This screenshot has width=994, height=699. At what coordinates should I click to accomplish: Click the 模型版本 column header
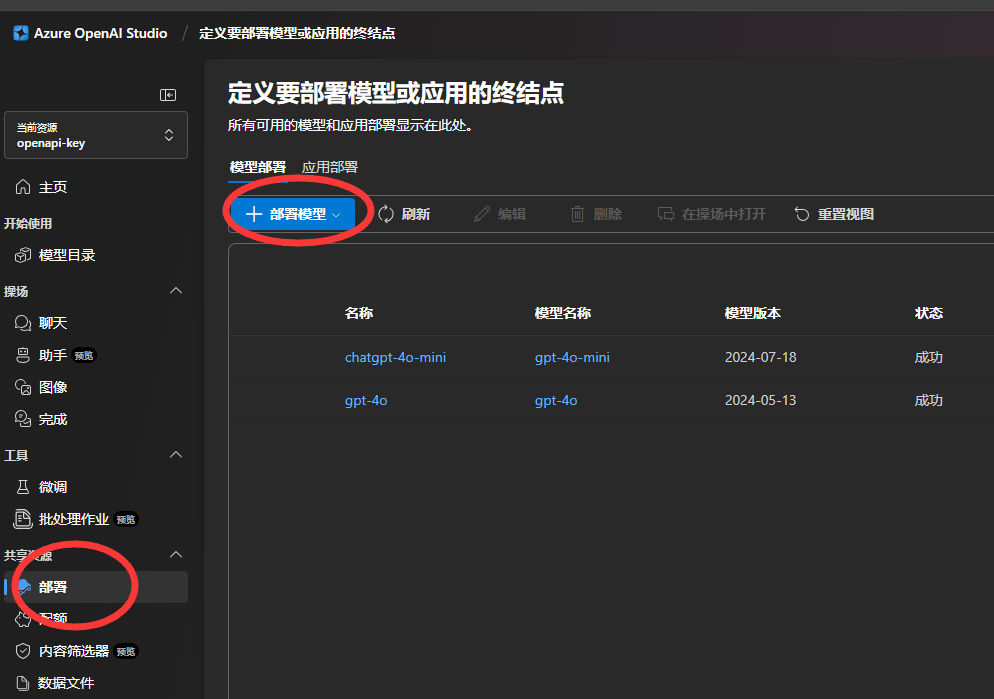click(752, 313)
